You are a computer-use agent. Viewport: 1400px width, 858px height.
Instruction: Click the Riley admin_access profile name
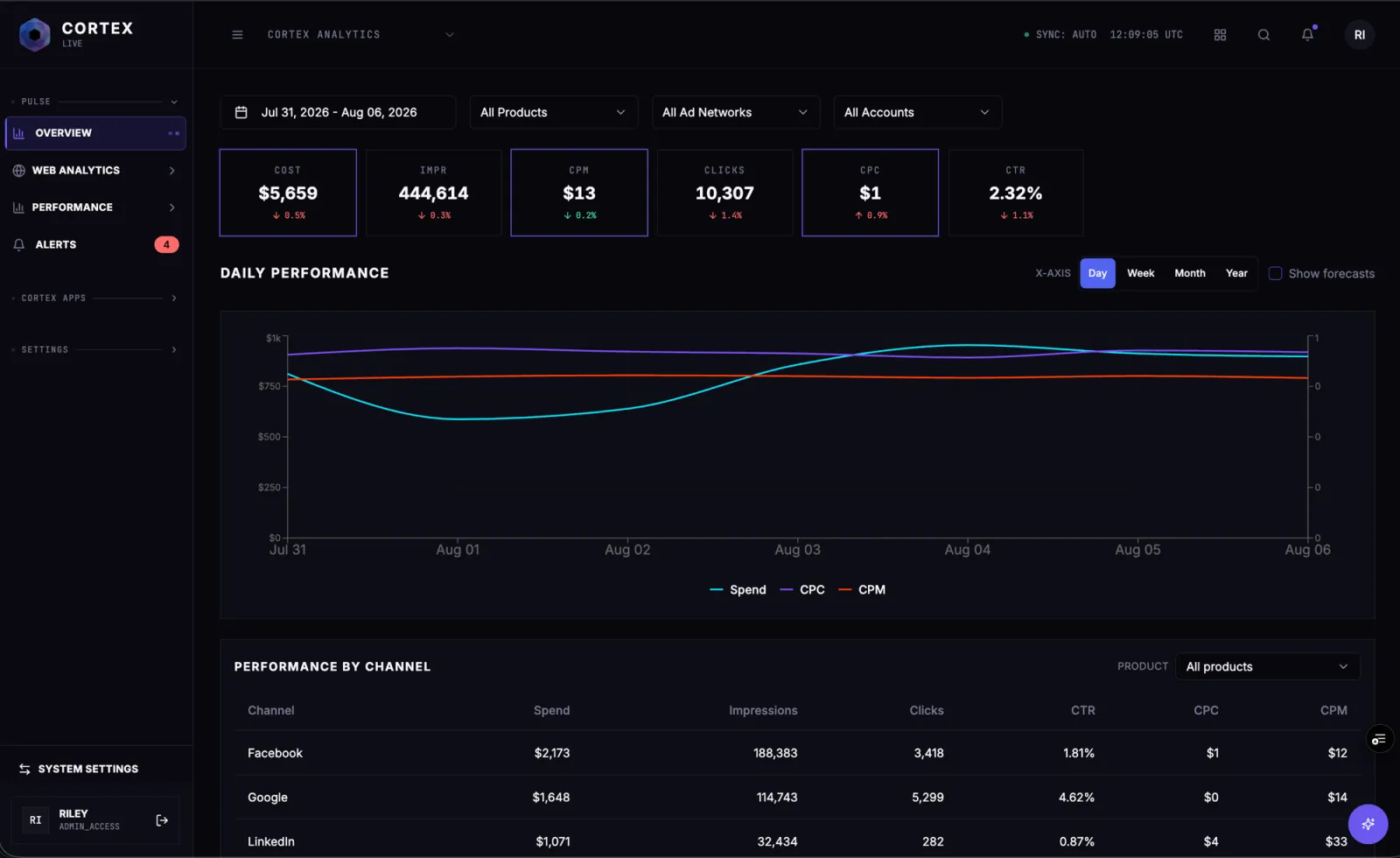coord(89,819)
